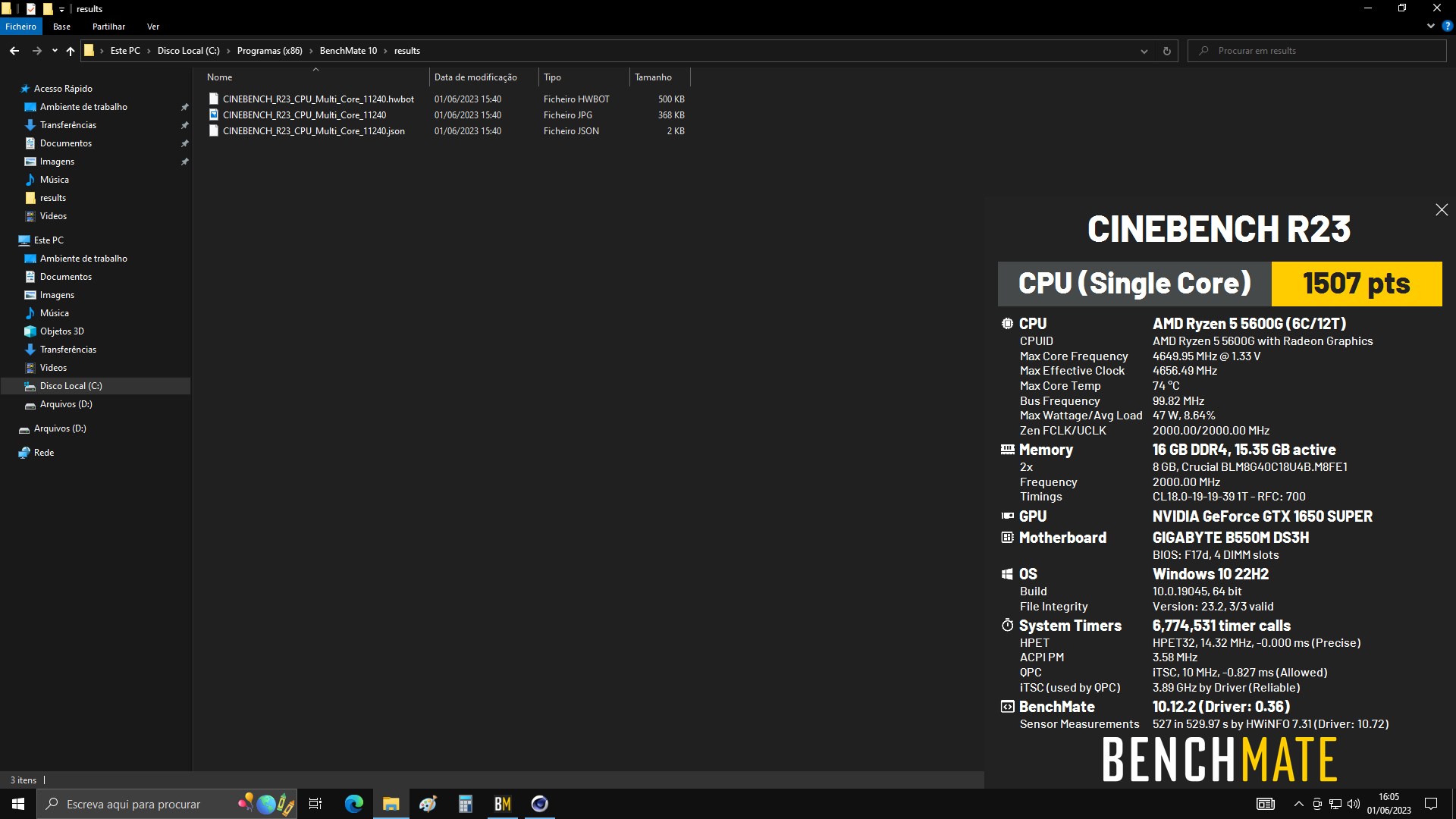Open the Partilhar ribbon tab
The height and width of the screenshot is (819, 1456).
(109, 27)
